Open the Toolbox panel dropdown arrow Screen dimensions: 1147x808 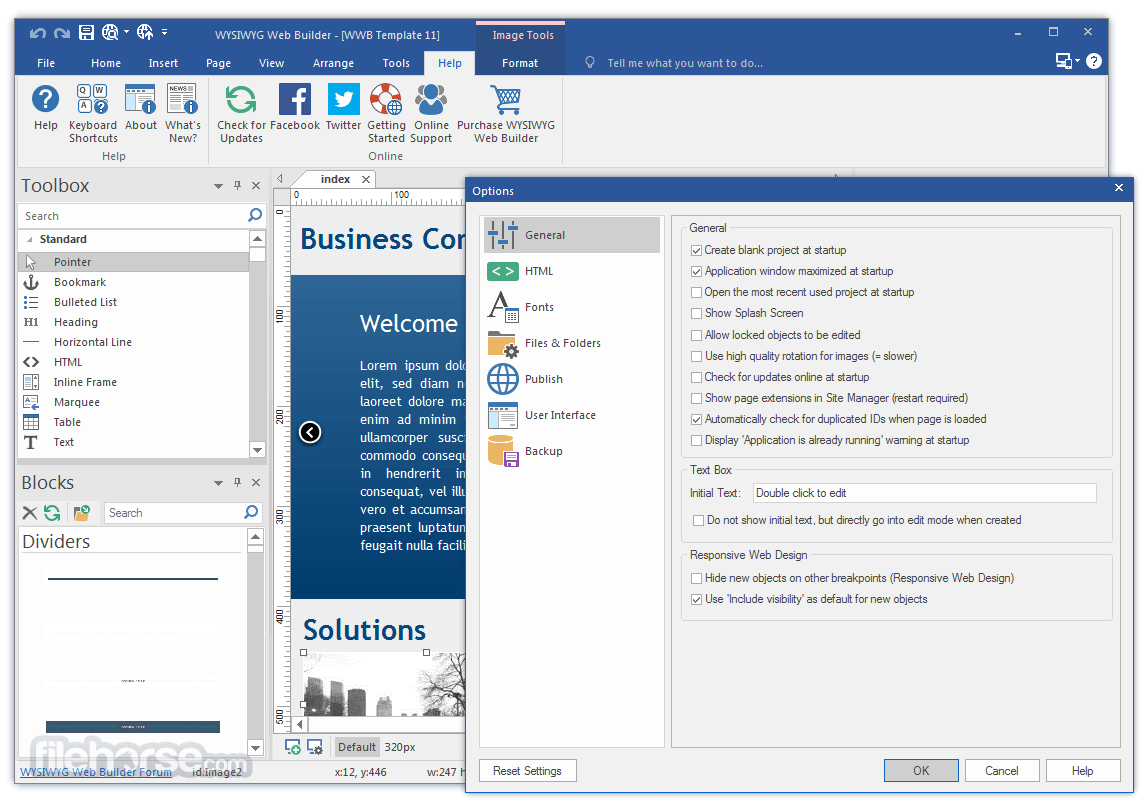click(x=218, y=186)
